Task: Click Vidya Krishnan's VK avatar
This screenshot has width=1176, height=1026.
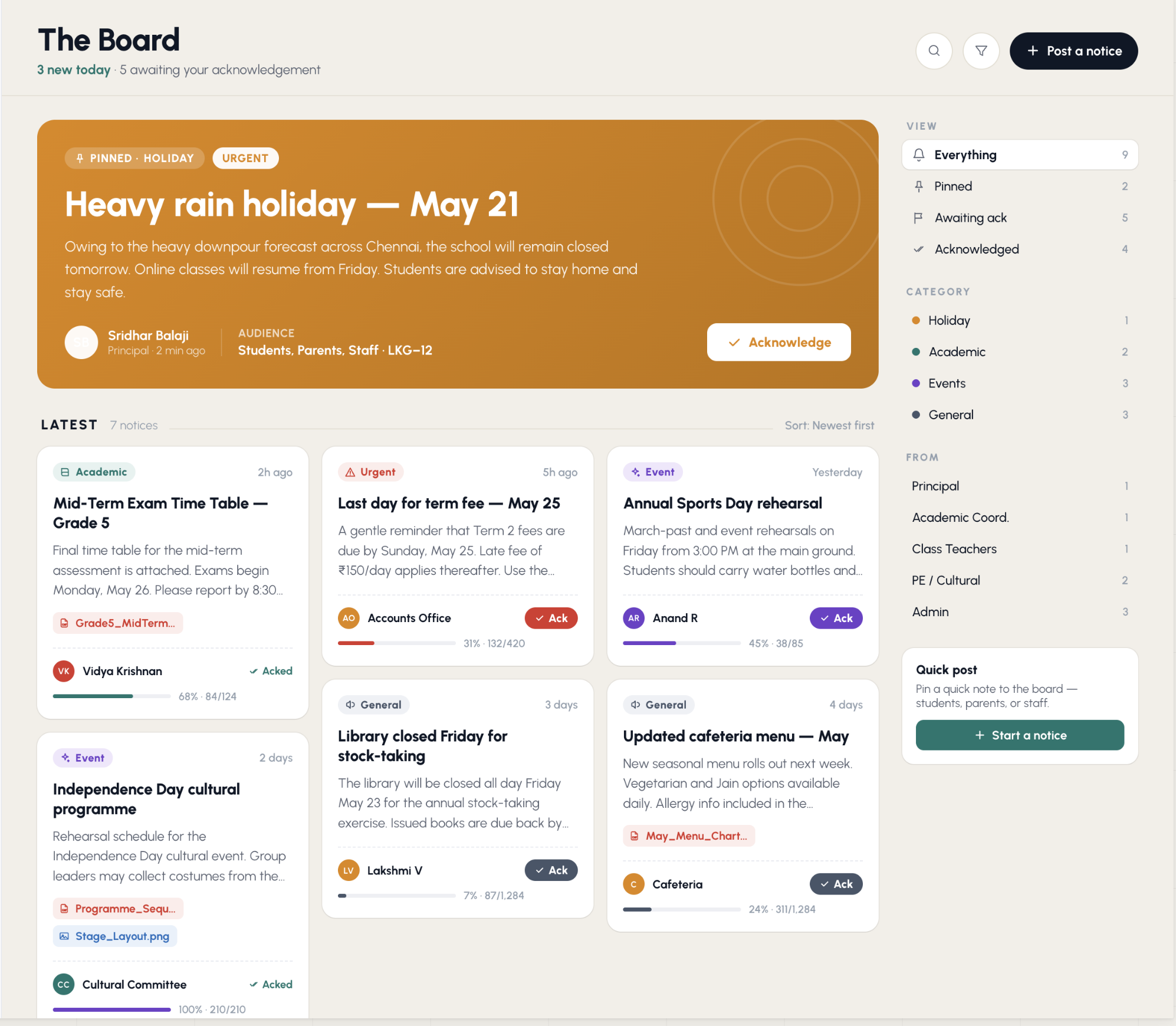Action: coord(64,671)
